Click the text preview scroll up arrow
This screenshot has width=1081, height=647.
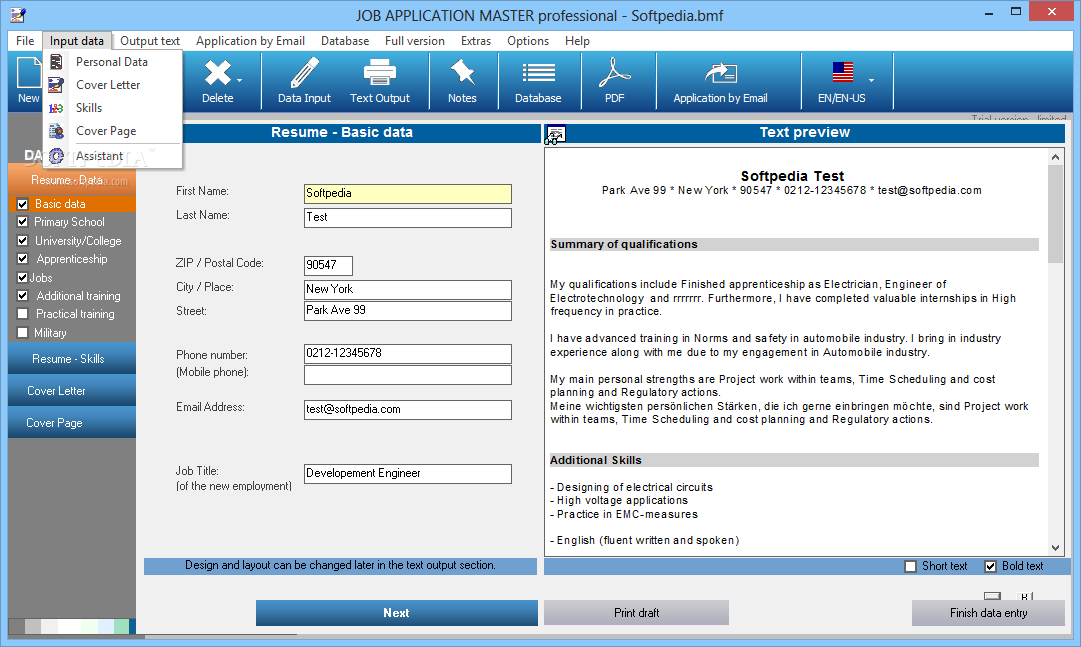pyautogui.click(x=1055, y=157)
